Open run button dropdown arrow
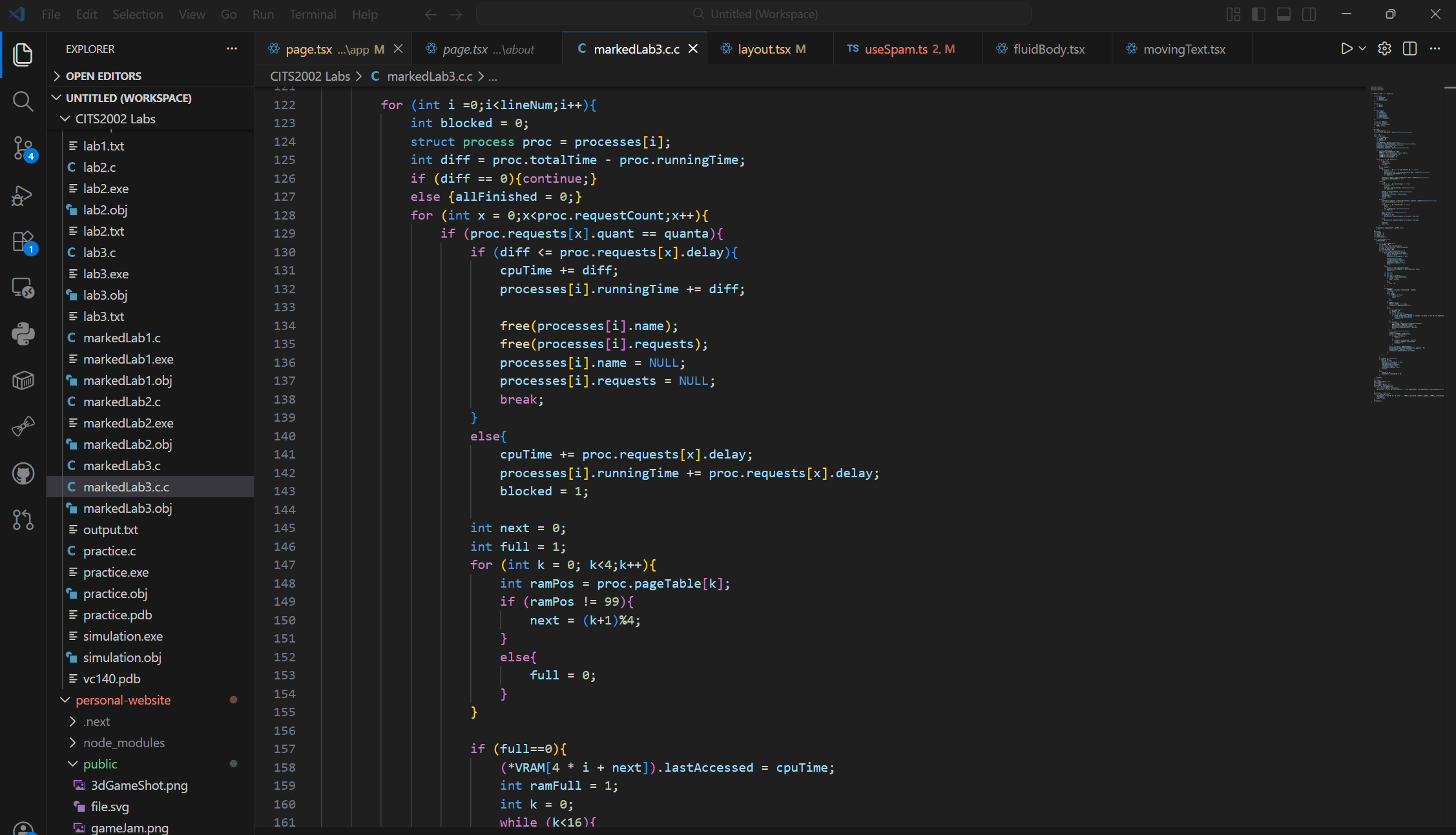This screenshot has width=1456, height=835. coord(1362,48)
